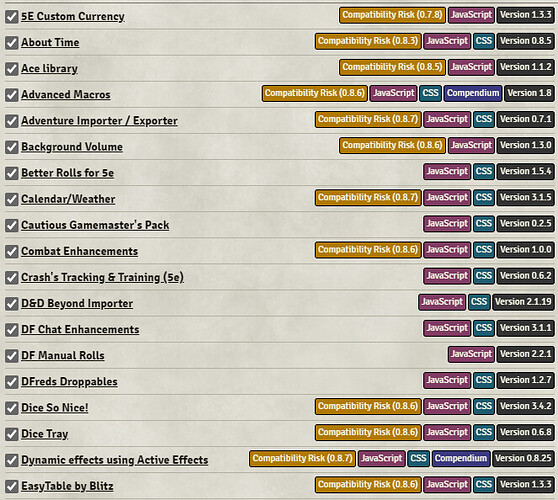The height and width of the screenshot is (500, 558).
Task: Open the Crash's Tracking & Training (5e) link
Action: pos(102,278)
